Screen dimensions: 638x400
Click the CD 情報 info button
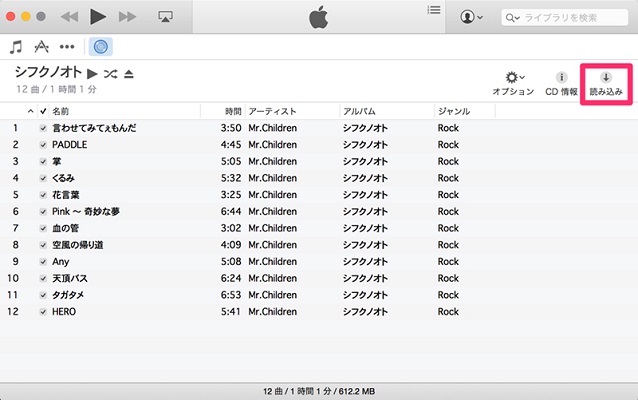coord(562,84)
